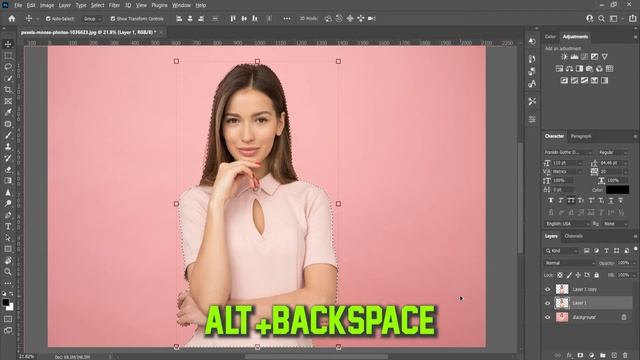Toggle layer filtering on/off switch
The image size is (640, 360).
pyautogui.click(x=636, y=249)
